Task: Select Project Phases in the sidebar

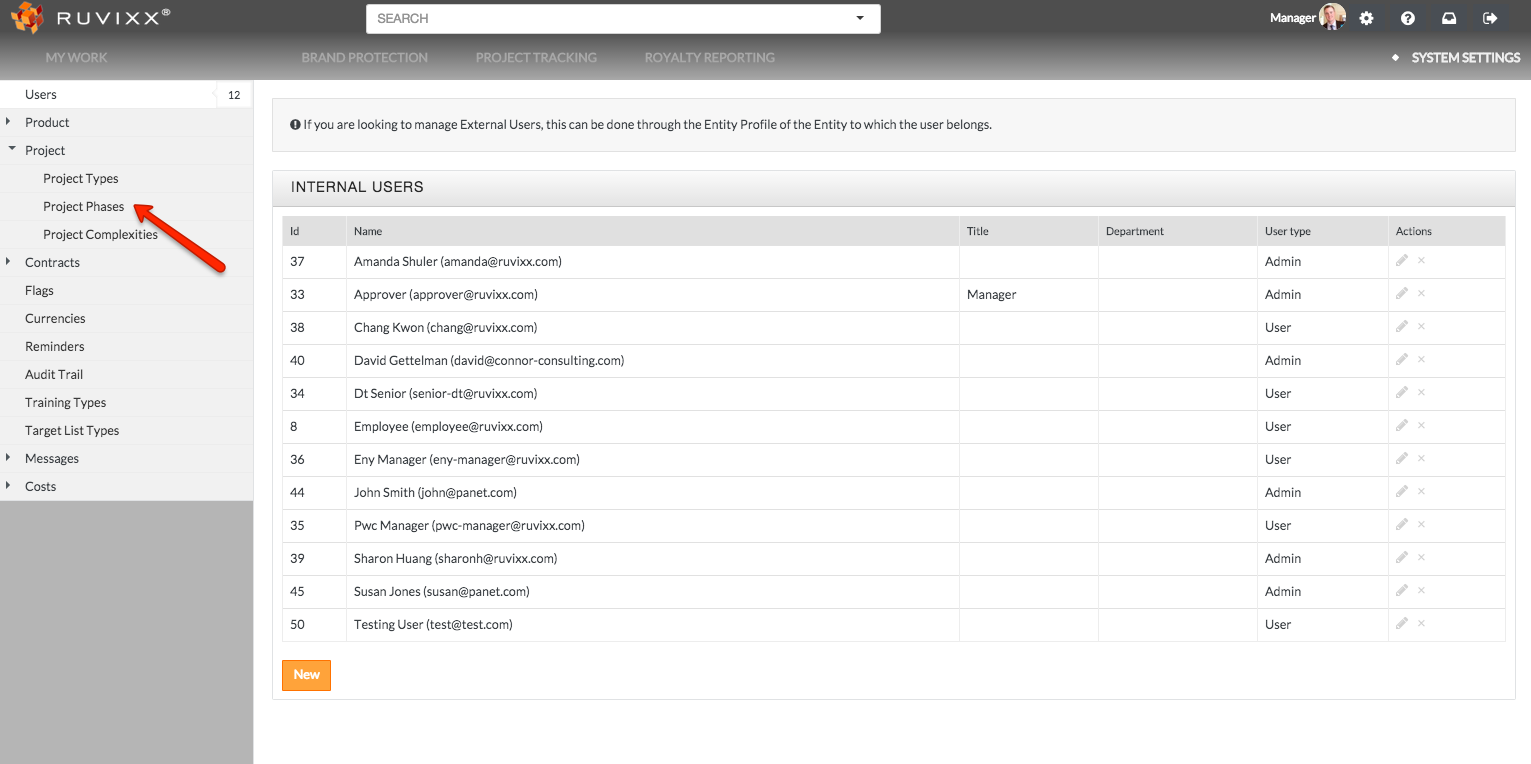Action: [x=84, y=207]
